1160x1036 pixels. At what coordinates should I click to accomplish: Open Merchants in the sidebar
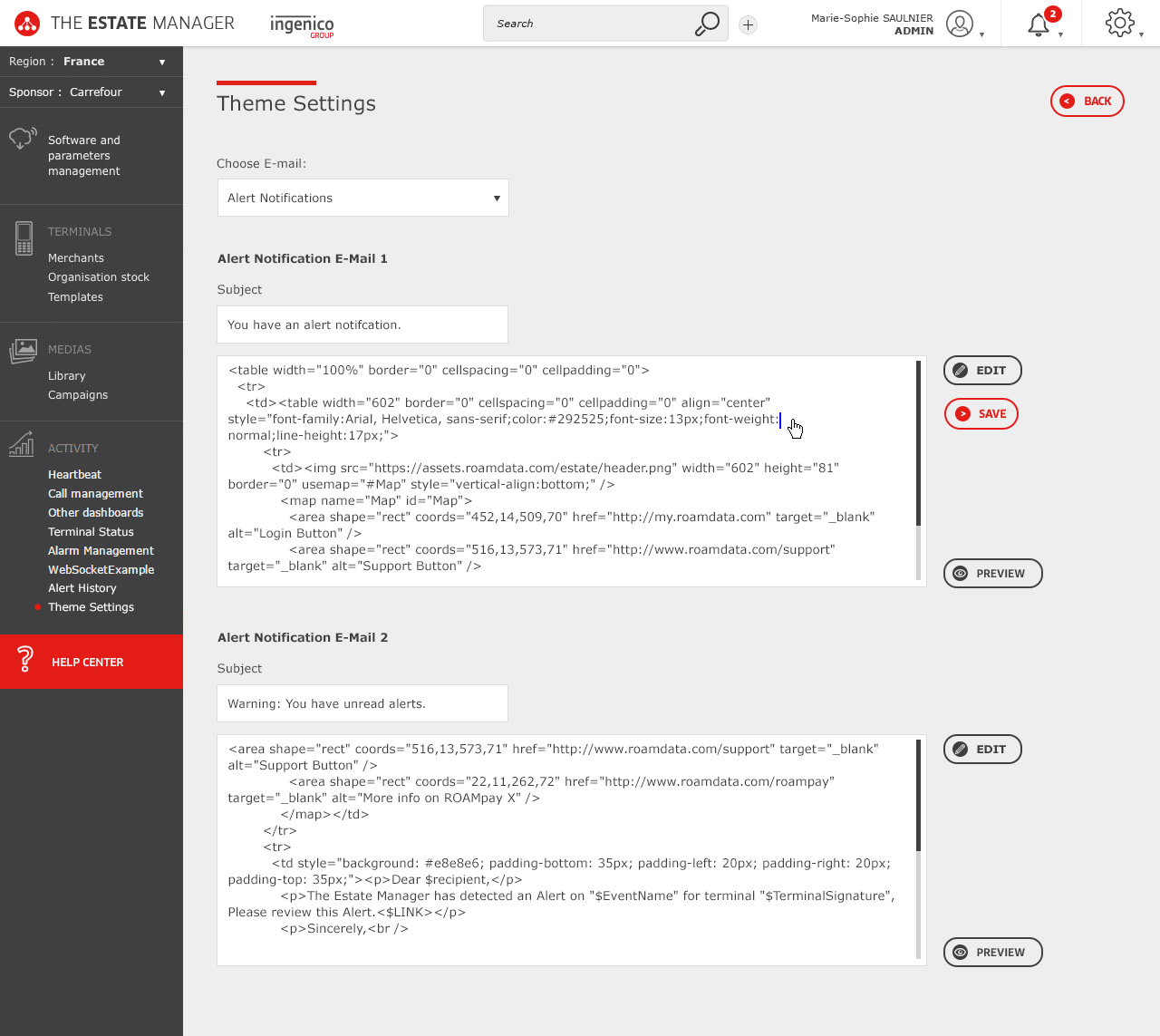pyautogui.click(x=76, y=258)
